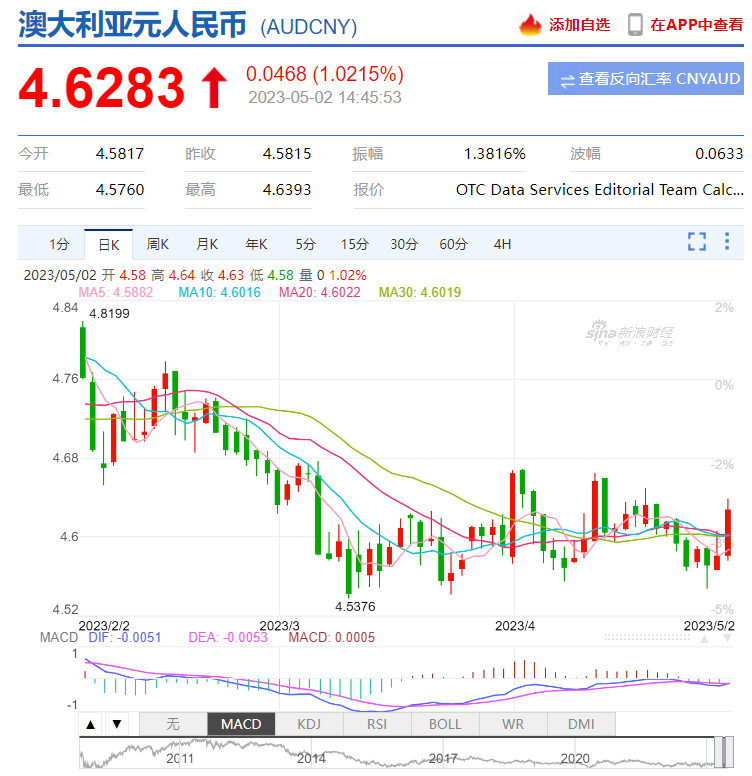The image size is (752, 776).
Task: Switch to the 60分 chart tab
Action: click(x=453, y=244)
